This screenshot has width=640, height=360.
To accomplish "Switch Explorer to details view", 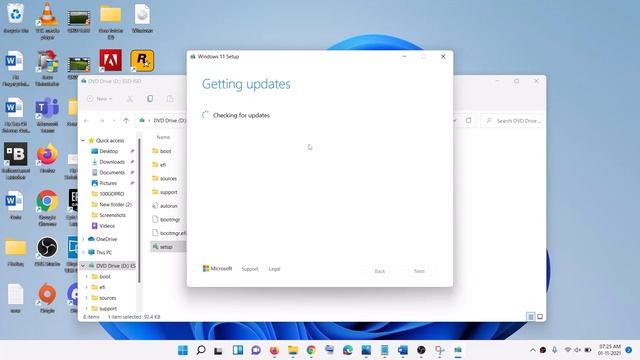I will pos(531,316).
